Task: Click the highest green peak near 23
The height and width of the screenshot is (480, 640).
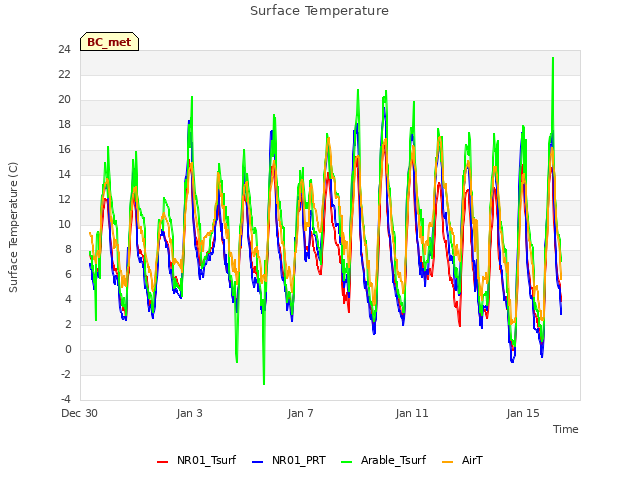Action: [553, 58]
